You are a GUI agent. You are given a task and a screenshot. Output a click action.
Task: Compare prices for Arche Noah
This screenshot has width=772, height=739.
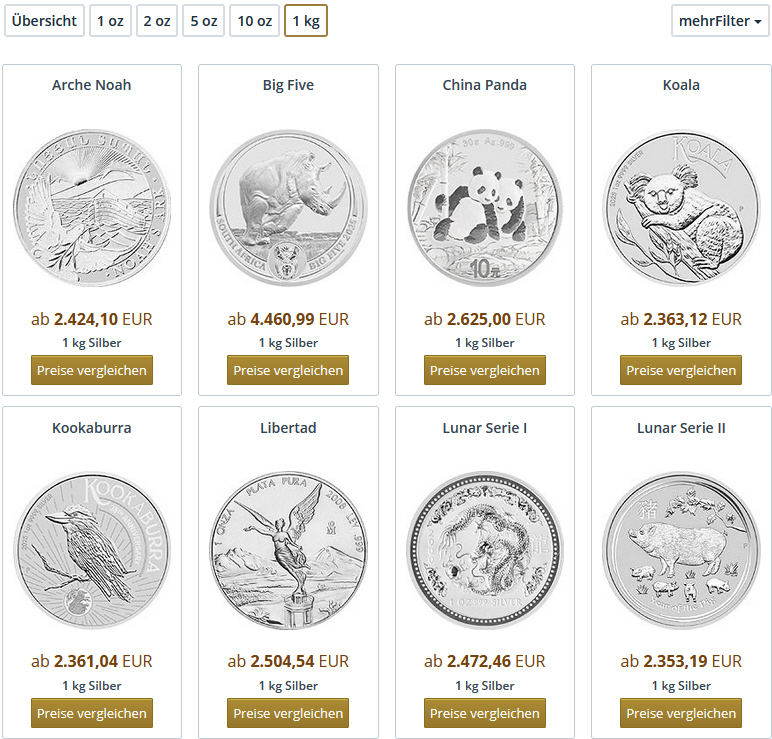point(92,370)
